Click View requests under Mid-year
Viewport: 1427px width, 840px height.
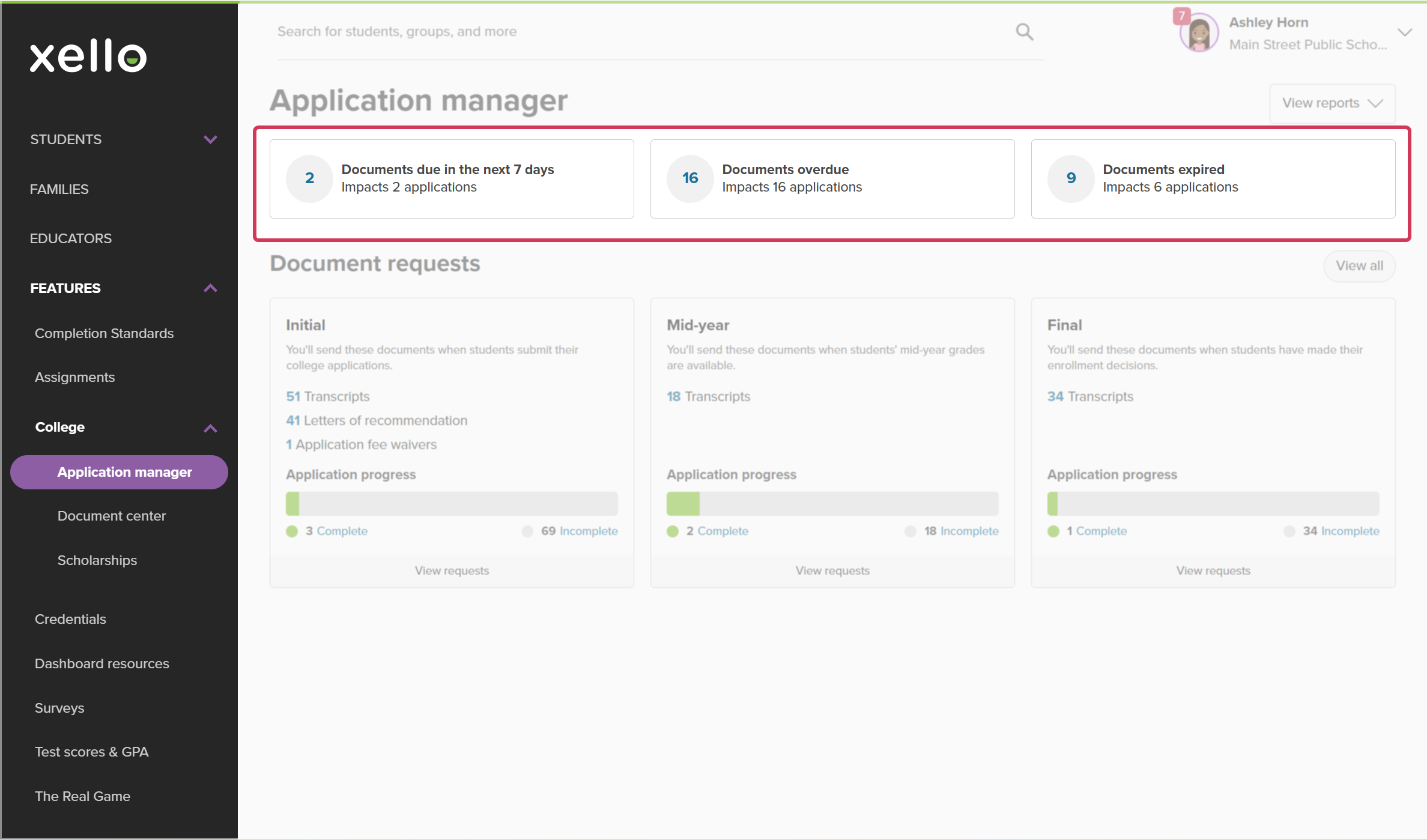[x=832, y=570]
